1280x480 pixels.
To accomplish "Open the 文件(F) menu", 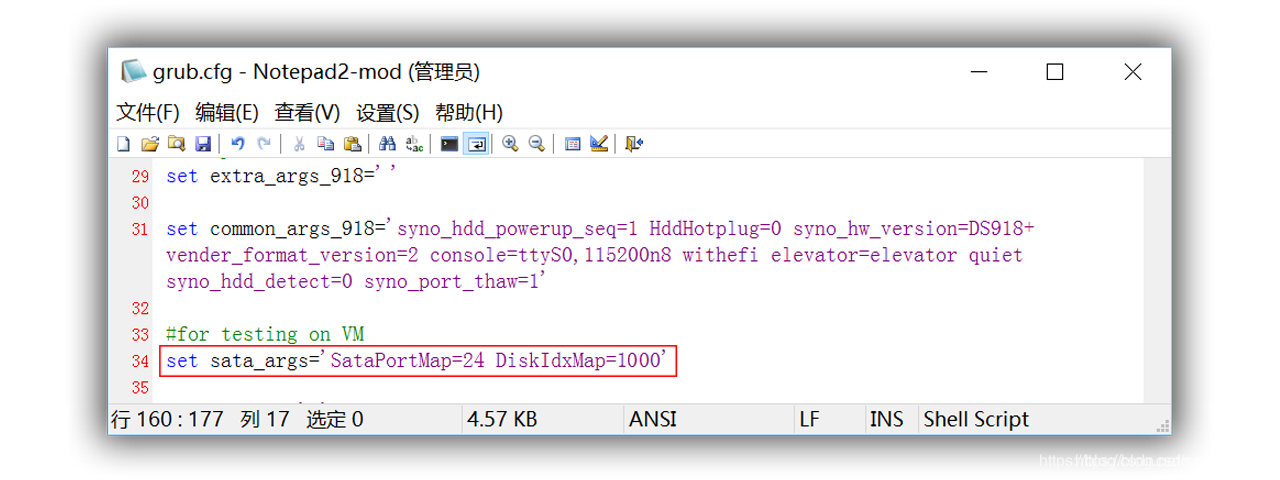I will tap(148, 112).
